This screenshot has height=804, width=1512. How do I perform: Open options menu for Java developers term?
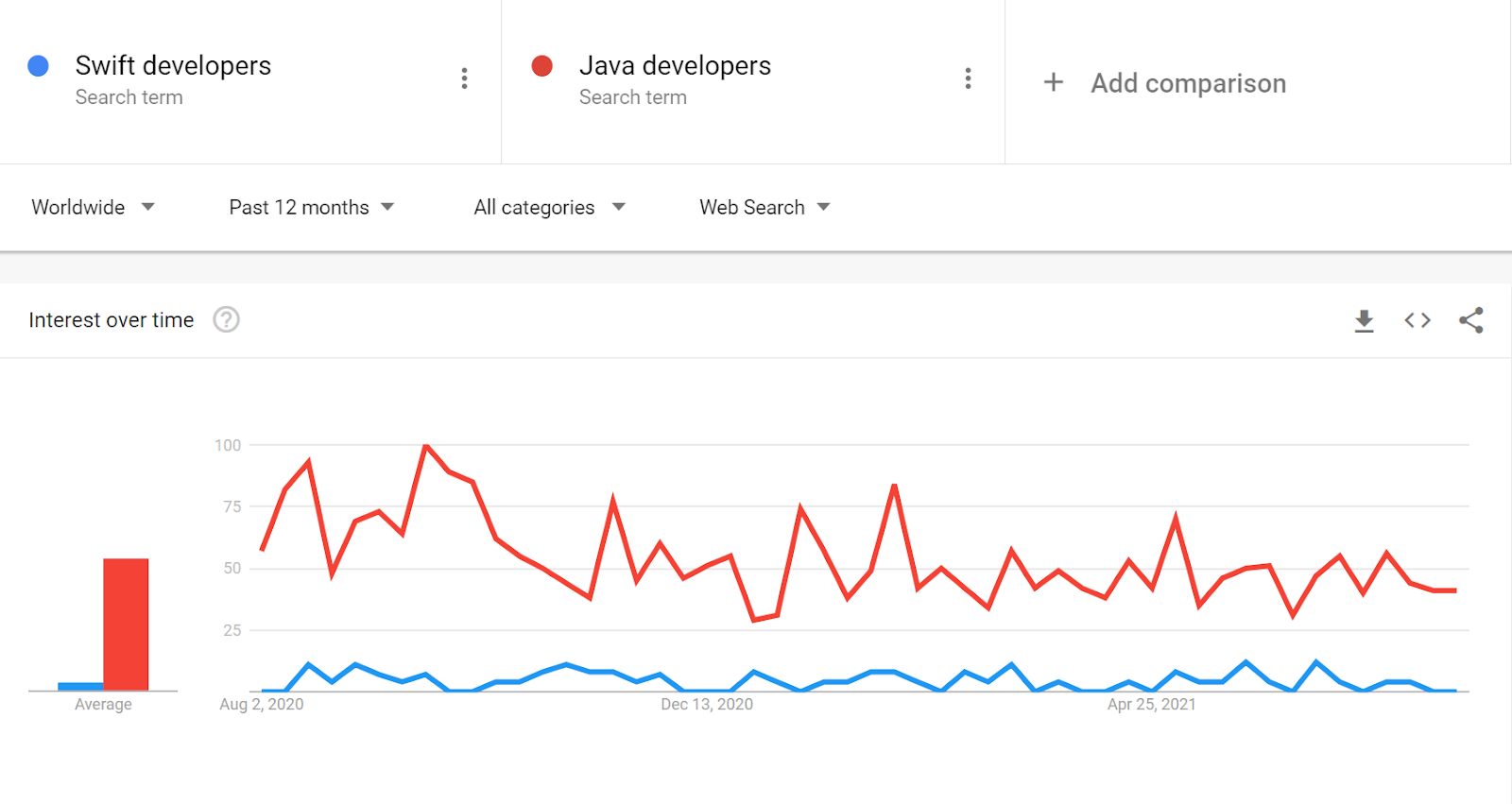tap(968, 78)
